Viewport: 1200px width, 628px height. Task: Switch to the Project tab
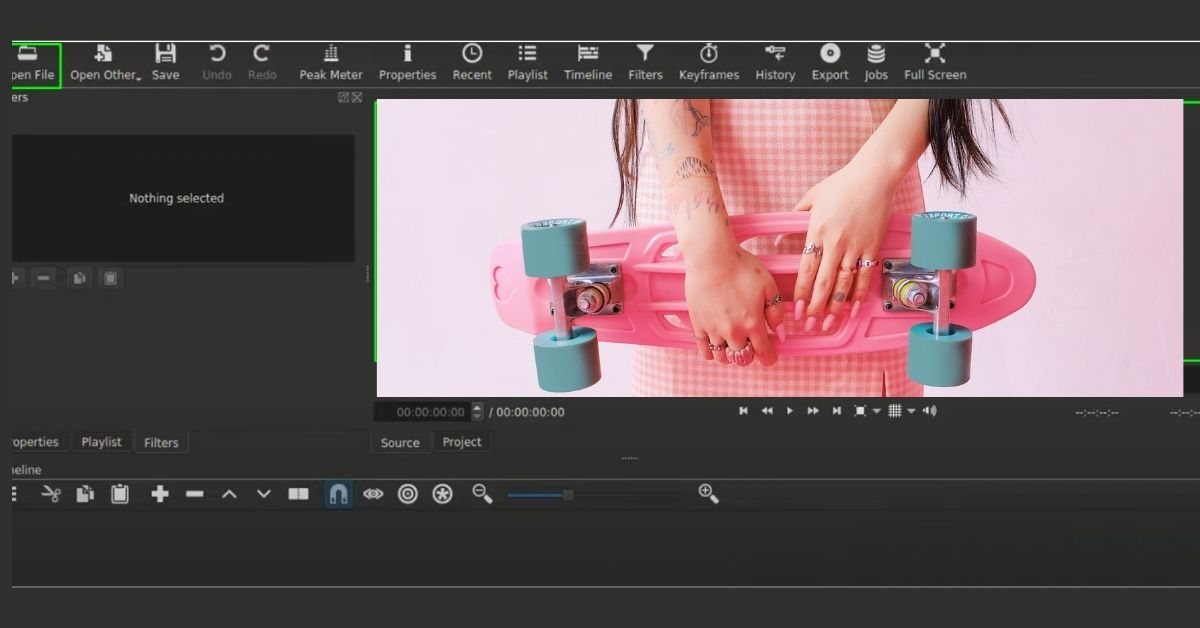[462, 442]
